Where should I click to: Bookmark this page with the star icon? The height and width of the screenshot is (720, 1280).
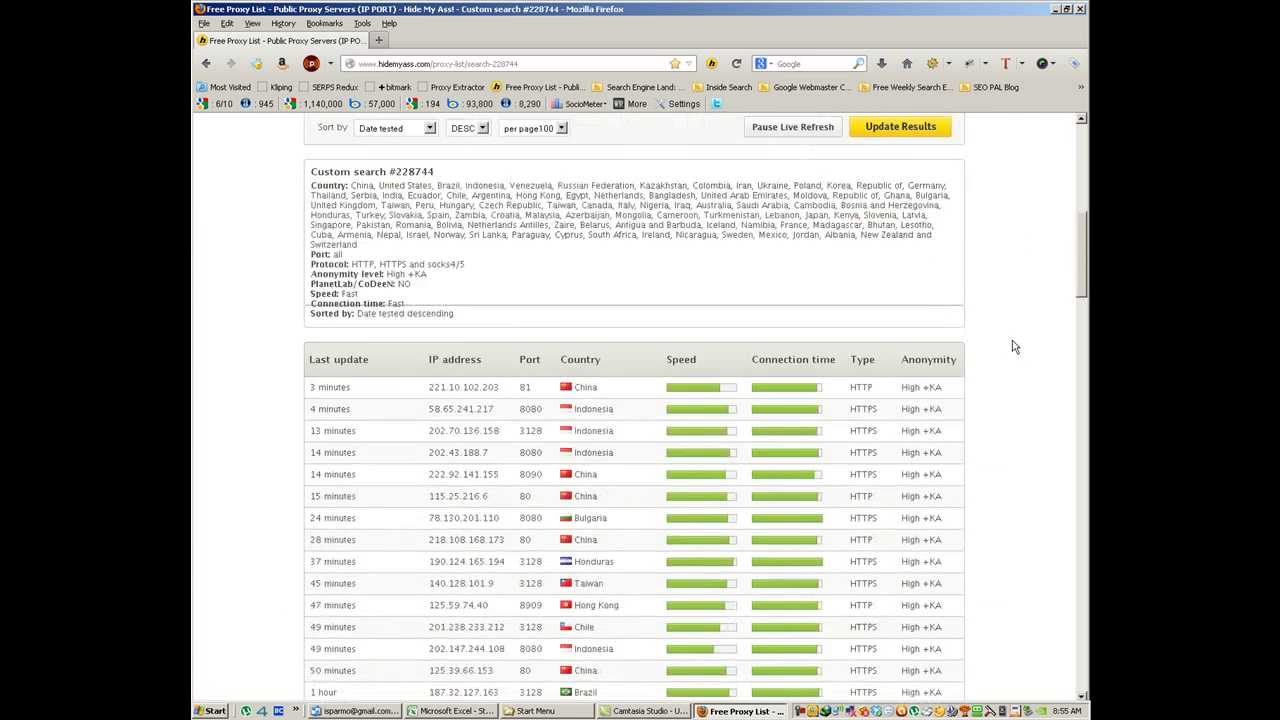675,63
